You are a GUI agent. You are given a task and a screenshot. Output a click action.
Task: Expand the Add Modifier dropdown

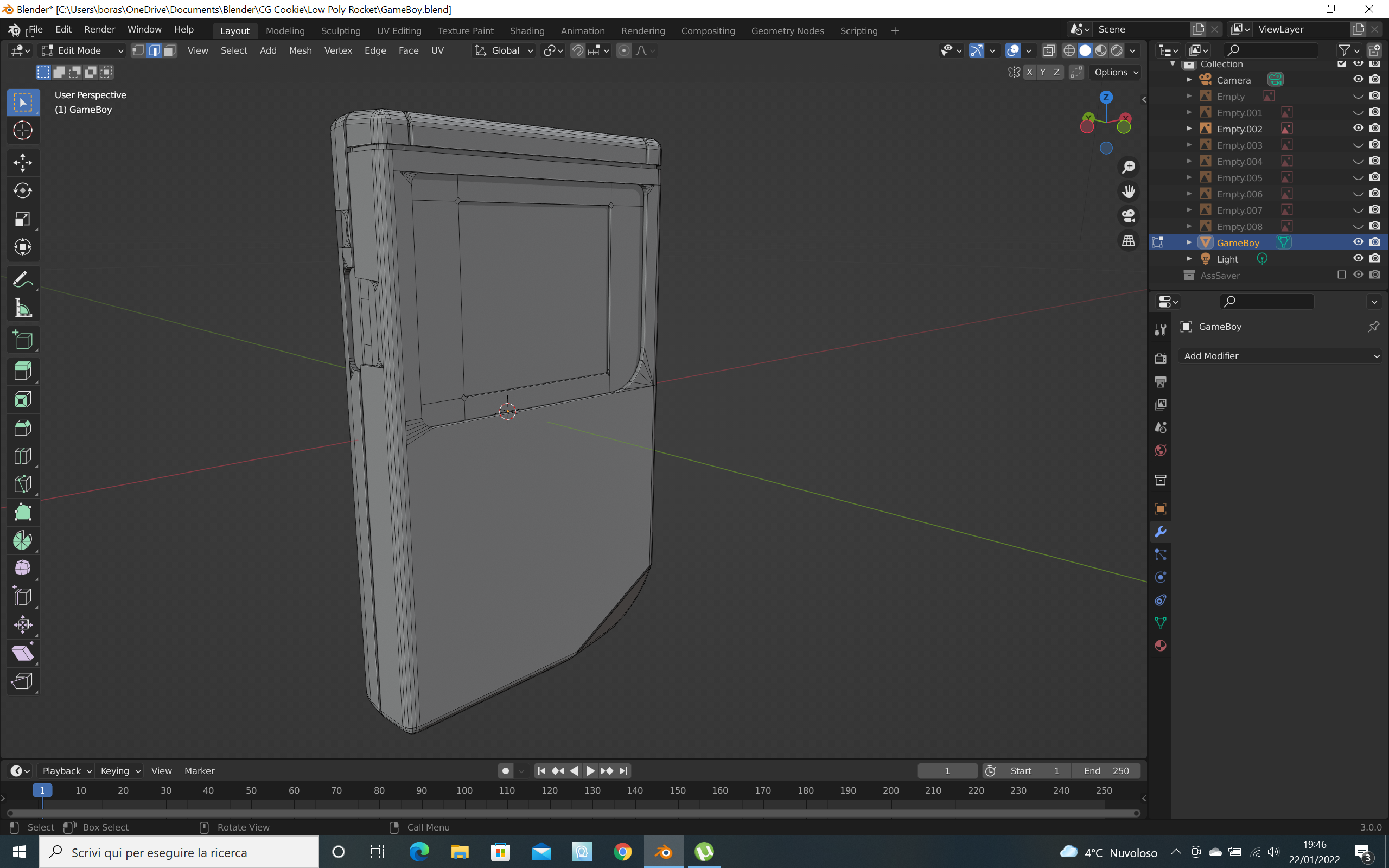(x=1280, y=356)
